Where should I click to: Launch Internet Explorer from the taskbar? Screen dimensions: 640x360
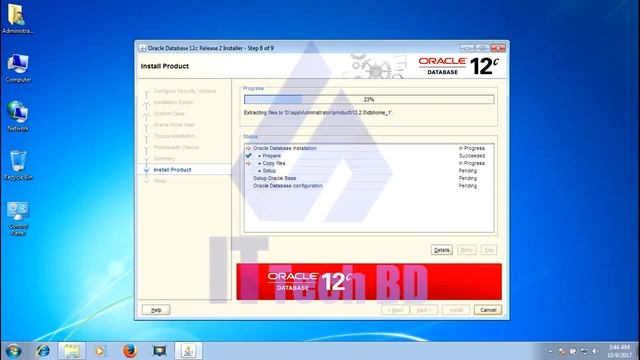(43, 351)
